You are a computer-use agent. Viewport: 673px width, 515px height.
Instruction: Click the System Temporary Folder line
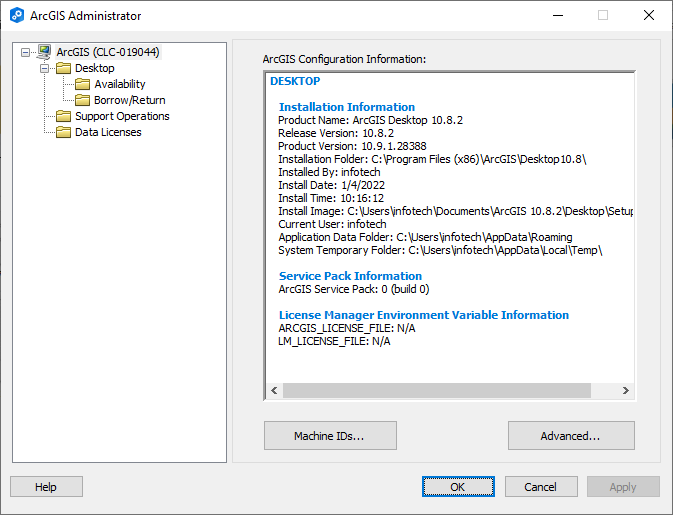(x=440, y=250)
